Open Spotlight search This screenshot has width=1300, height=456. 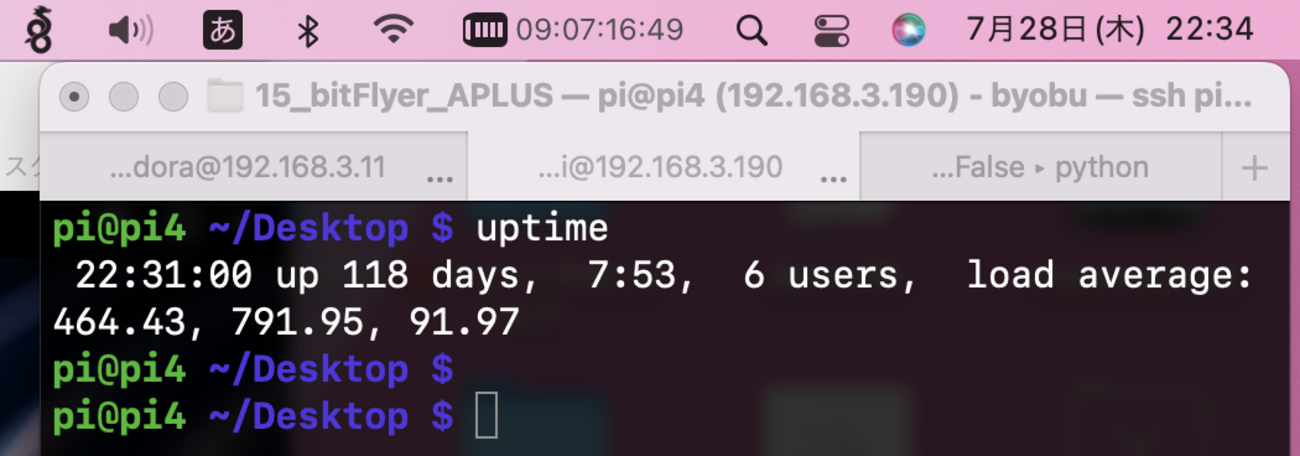(751, 30)
